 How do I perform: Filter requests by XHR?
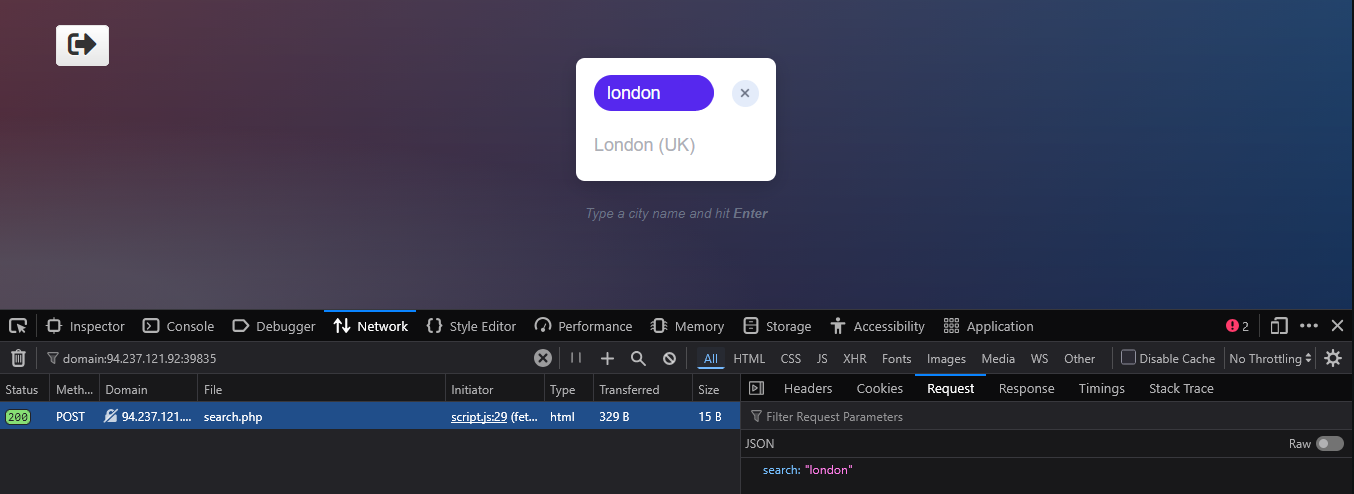click(855, 358)
